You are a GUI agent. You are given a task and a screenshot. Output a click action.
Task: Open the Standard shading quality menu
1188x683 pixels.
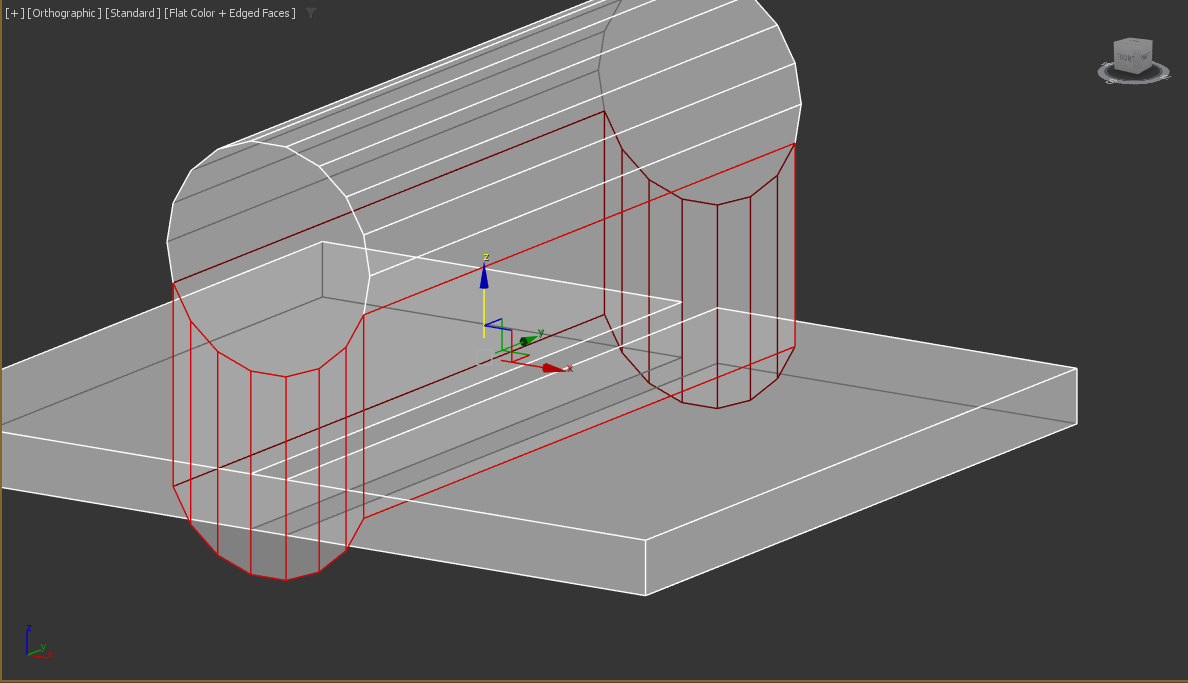coord(133,13)
